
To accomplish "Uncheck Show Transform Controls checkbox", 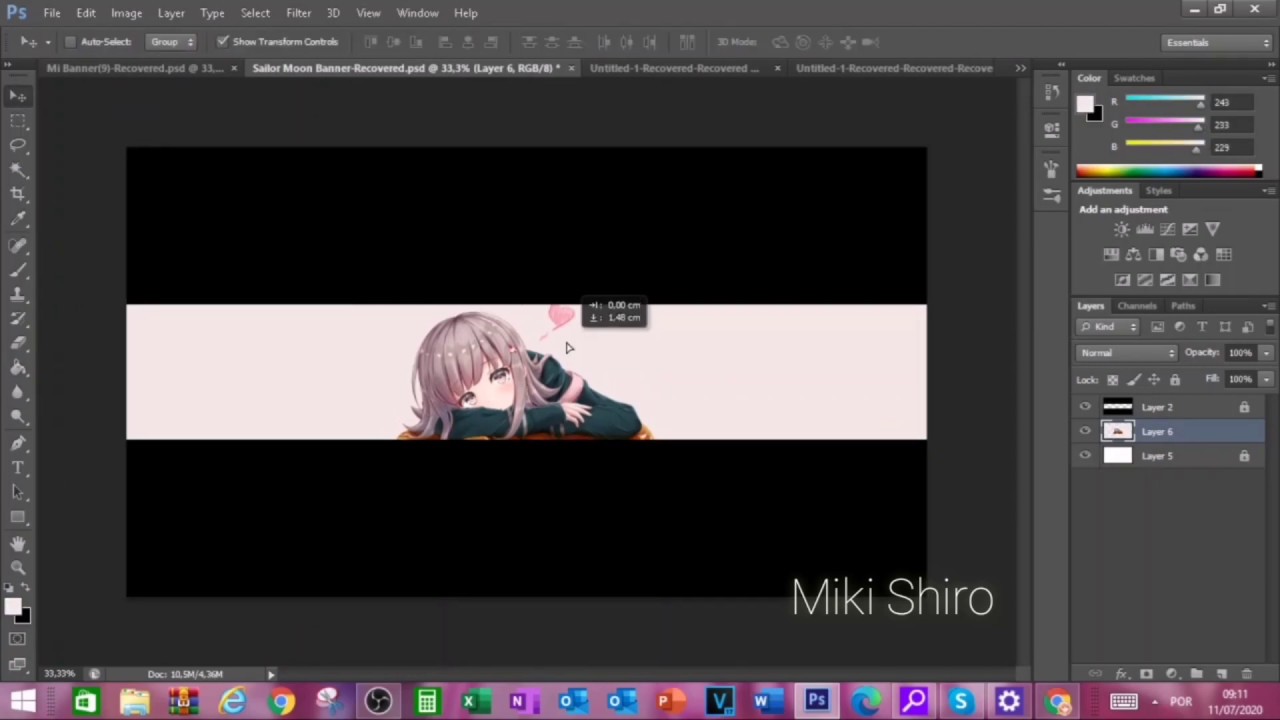I will [x=223, y=42].
